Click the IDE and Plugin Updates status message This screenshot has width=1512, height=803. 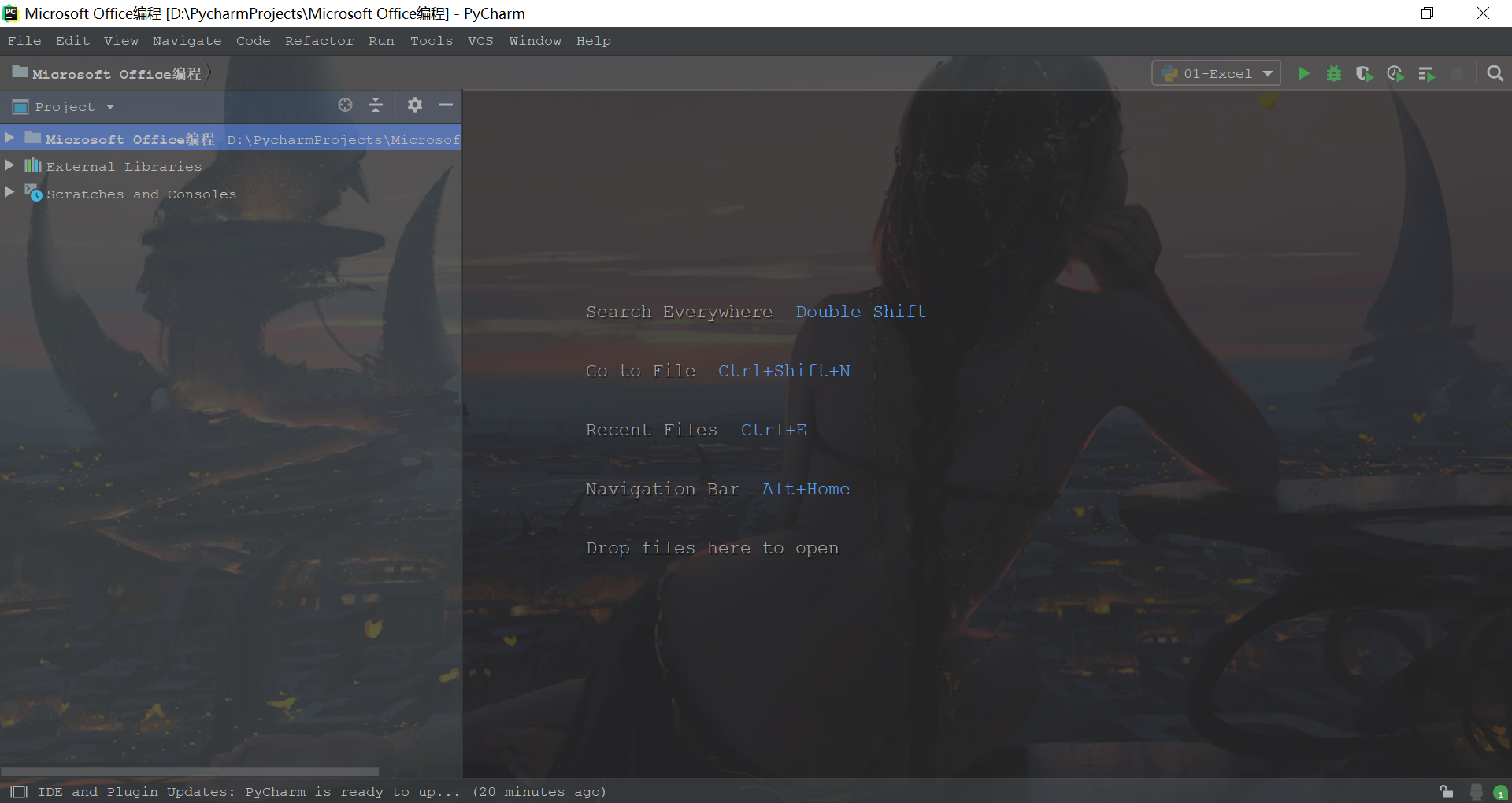(x=322, y=792)
